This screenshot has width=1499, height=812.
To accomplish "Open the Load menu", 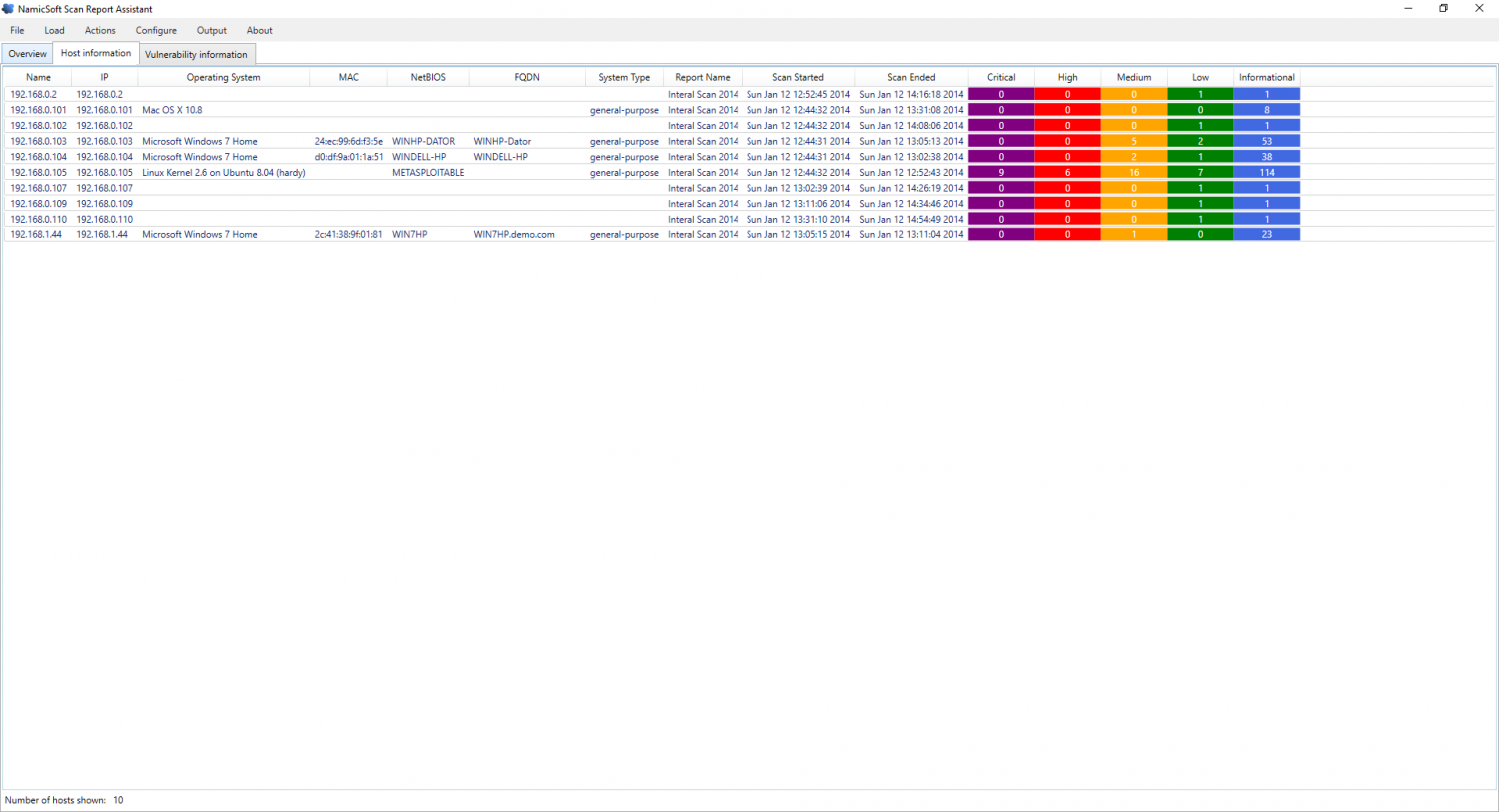I will [x=54, y=30].
